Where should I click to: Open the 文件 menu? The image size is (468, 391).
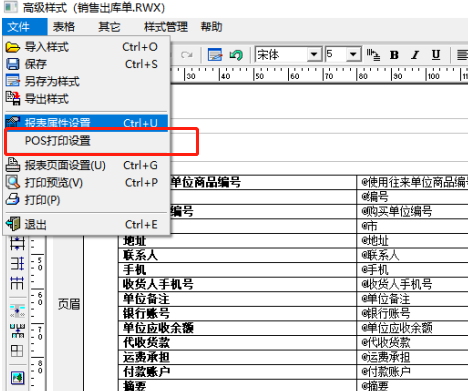[x=24, y=27]
